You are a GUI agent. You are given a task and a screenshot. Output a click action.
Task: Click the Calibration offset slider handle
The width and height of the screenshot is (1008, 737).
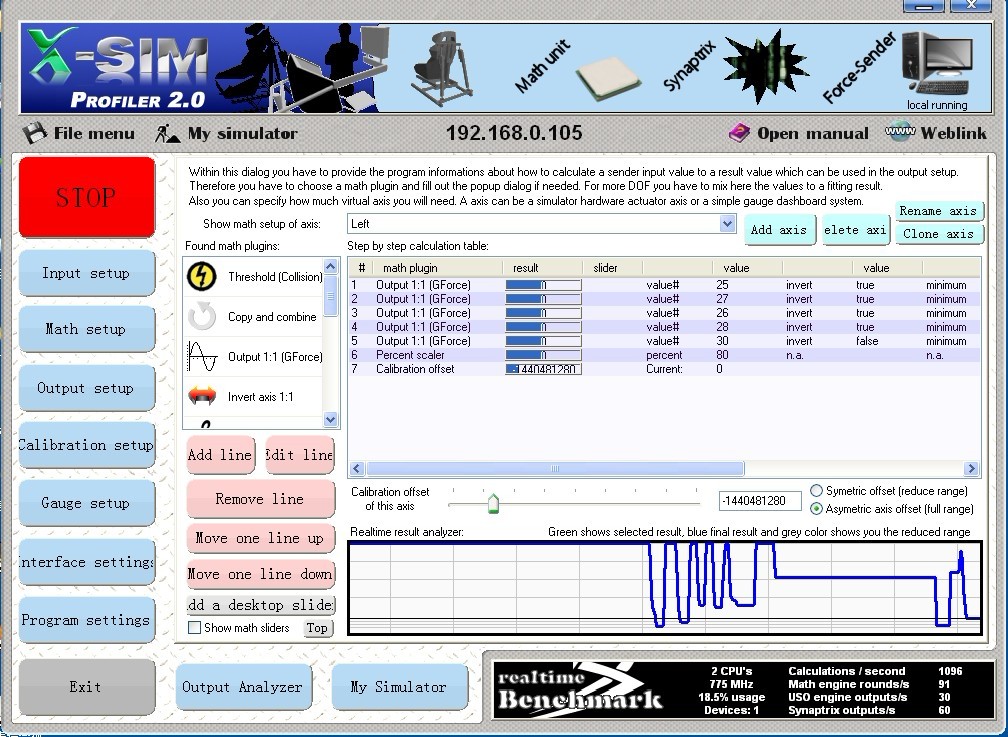tap(493, 503)
